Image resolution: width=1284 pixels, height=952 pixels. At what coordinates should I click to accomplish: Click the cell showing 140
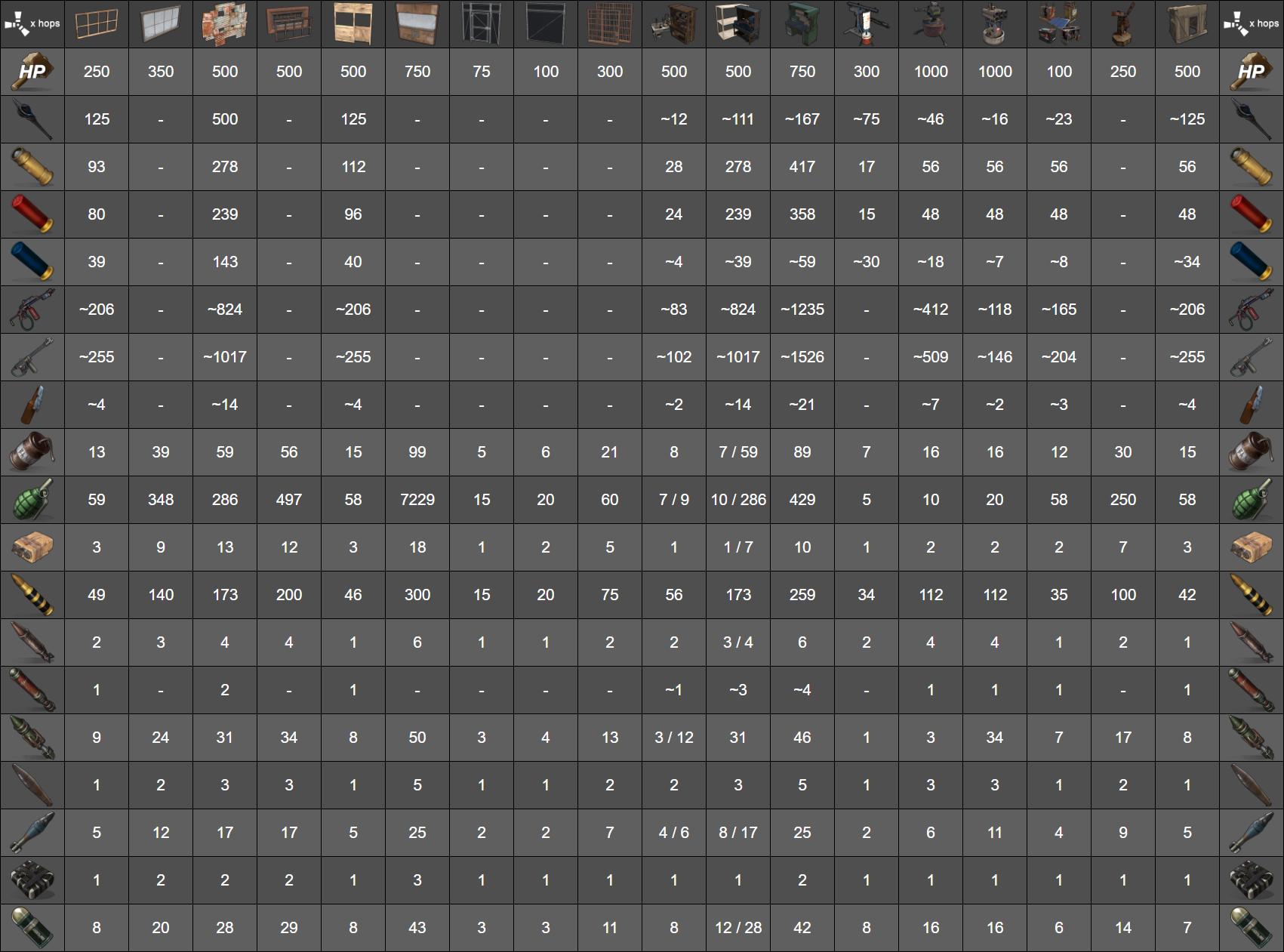pyautogui.click(x=161, y=595)
